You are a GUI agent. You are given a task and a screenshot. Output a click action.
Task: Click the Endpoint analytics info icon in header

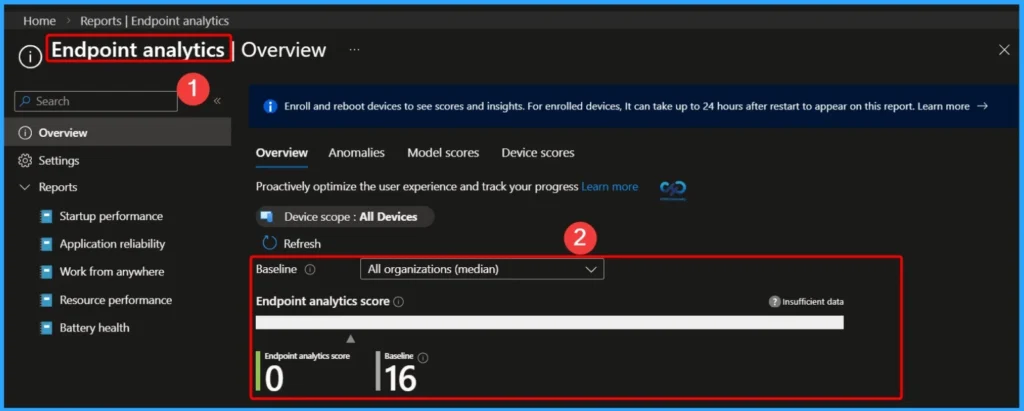click(x=30, y=58)
